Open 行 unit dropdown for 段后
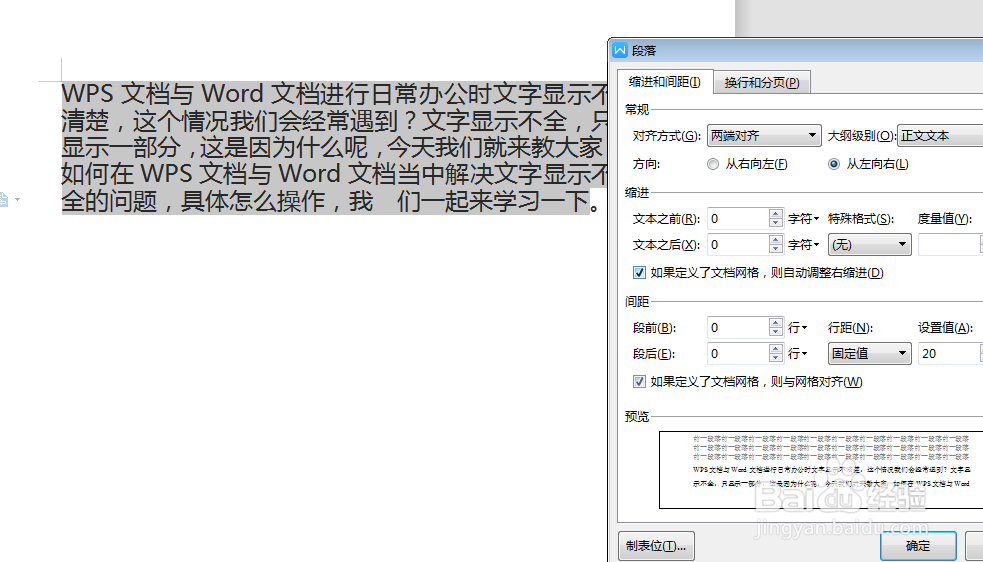Image resolution: width=983 pixels, height=562 pixels. 797,354
